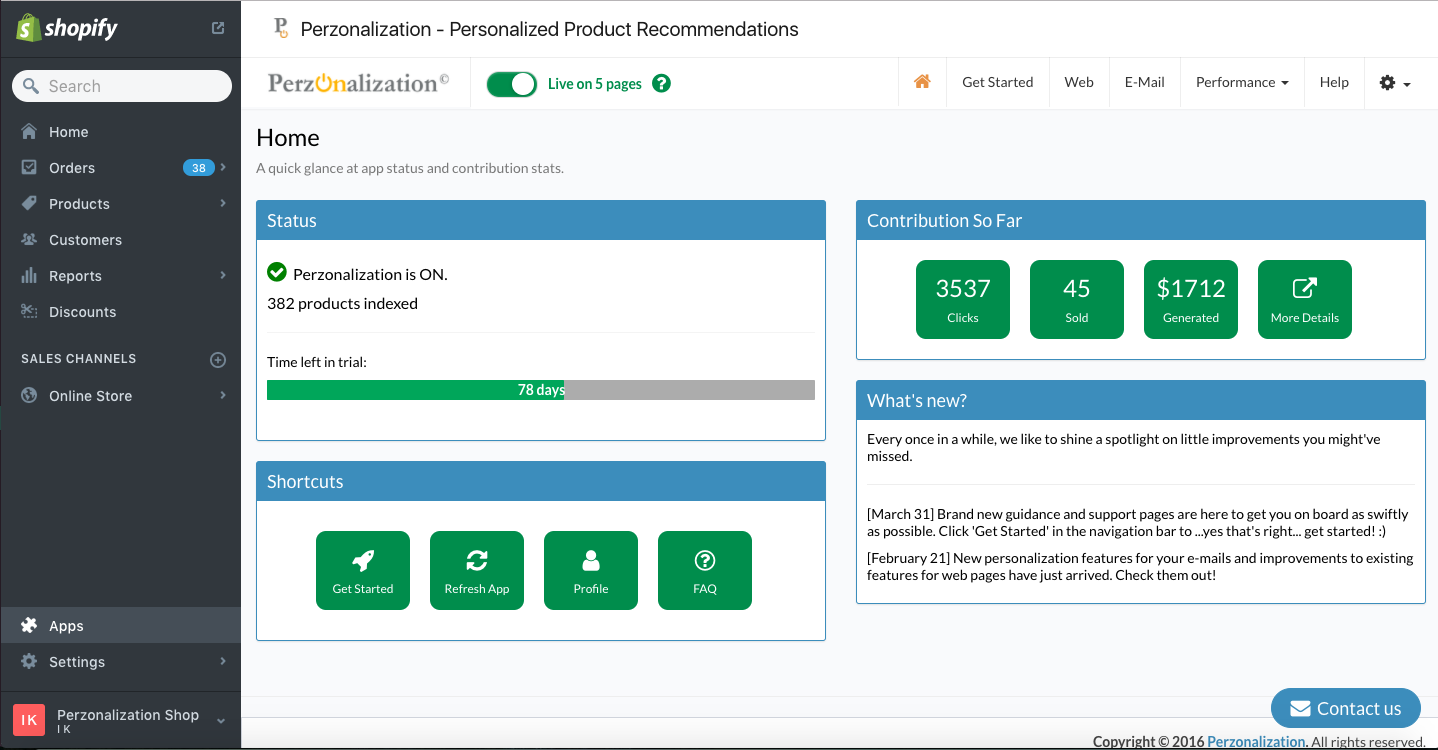
Task: Open the E-Mail navigation tab
Action: 1144,83
